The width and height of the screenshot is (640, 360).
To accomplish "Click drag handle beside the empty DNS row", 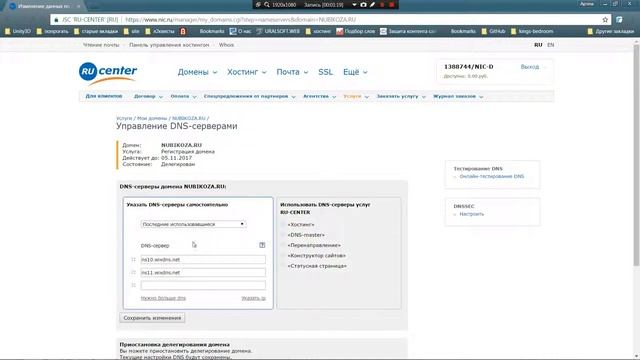I will pos(133,285).
